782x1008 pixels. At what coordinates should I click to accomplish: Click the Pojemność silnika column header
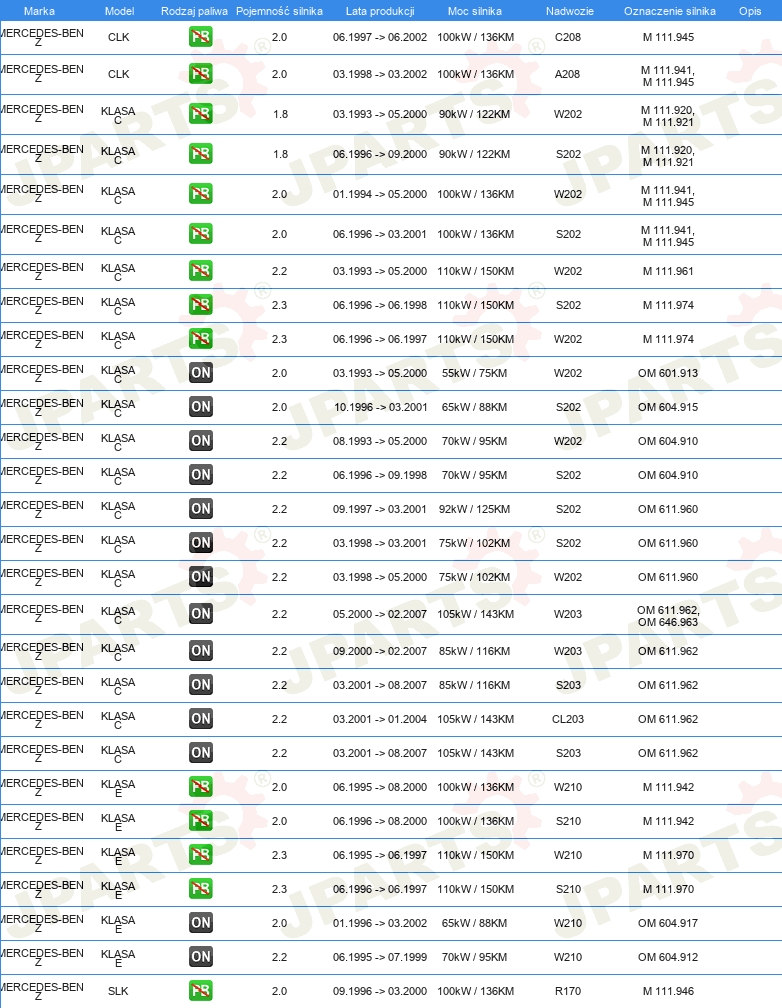point(279,11)
